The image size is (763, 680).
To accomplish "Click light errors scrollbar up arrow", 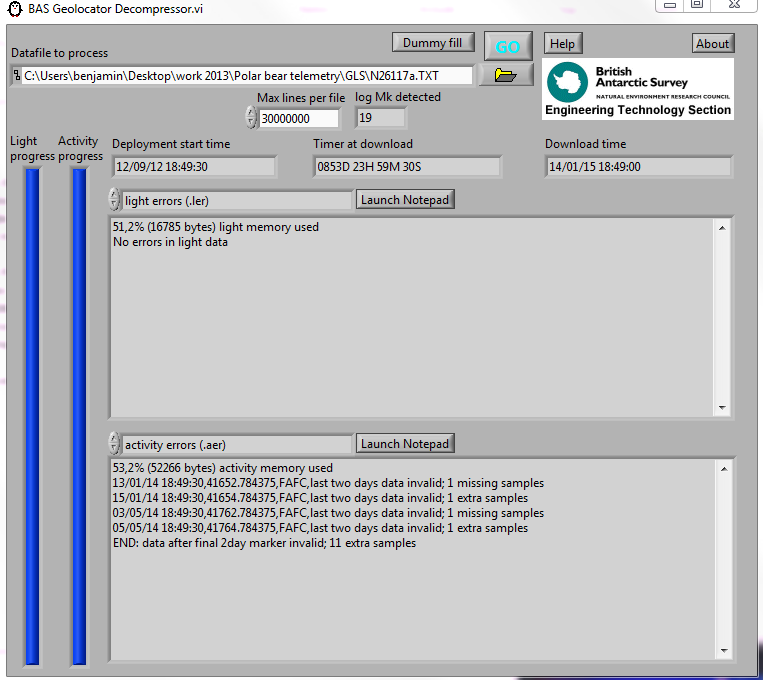I will (x=722, y=228).
